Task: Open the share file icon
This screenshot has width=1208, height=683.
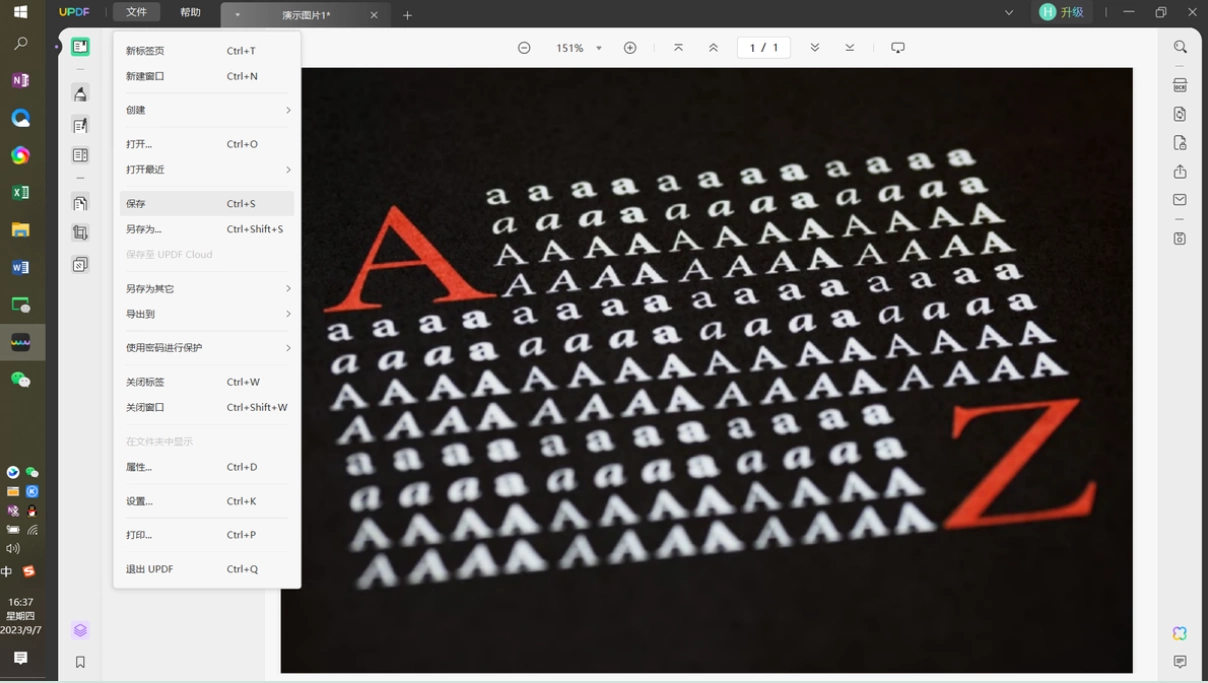Action: tap(1180, 171)
